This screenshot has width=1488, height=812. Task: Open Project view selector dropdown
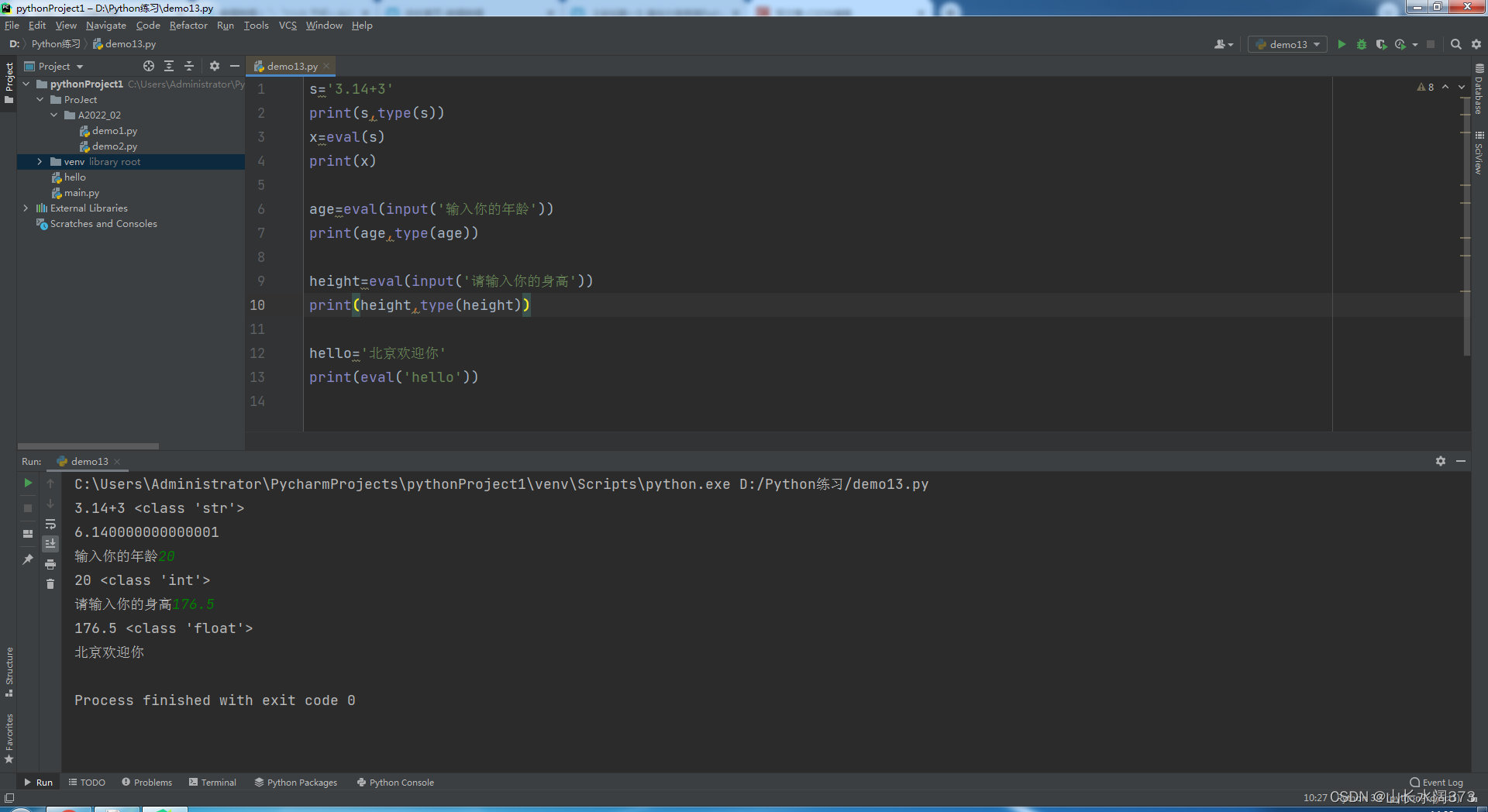click(x=53, y=66)
